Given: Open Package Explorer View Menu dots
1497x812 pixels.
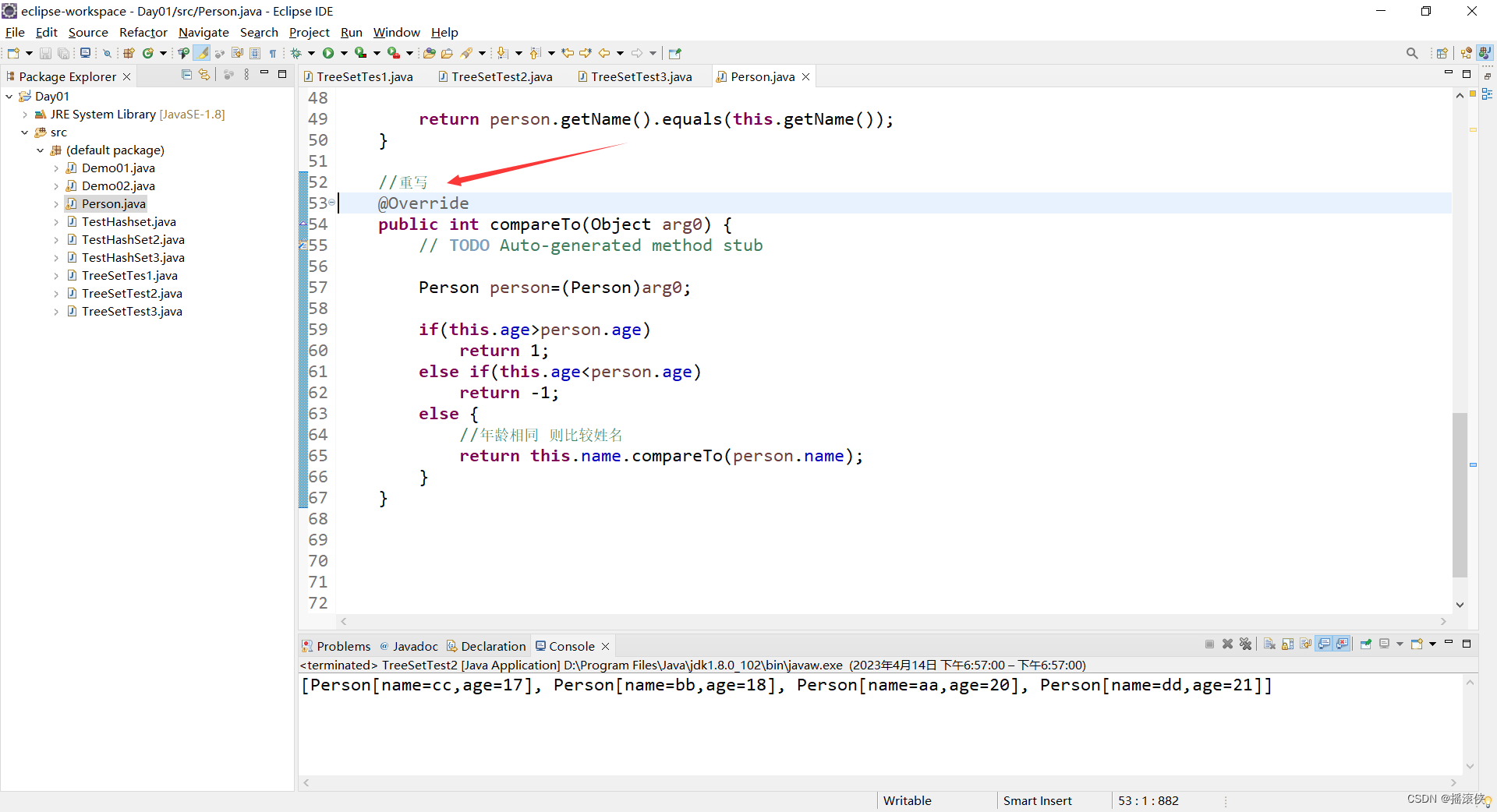Looking at the screenshot, I should tap(246, 75).
